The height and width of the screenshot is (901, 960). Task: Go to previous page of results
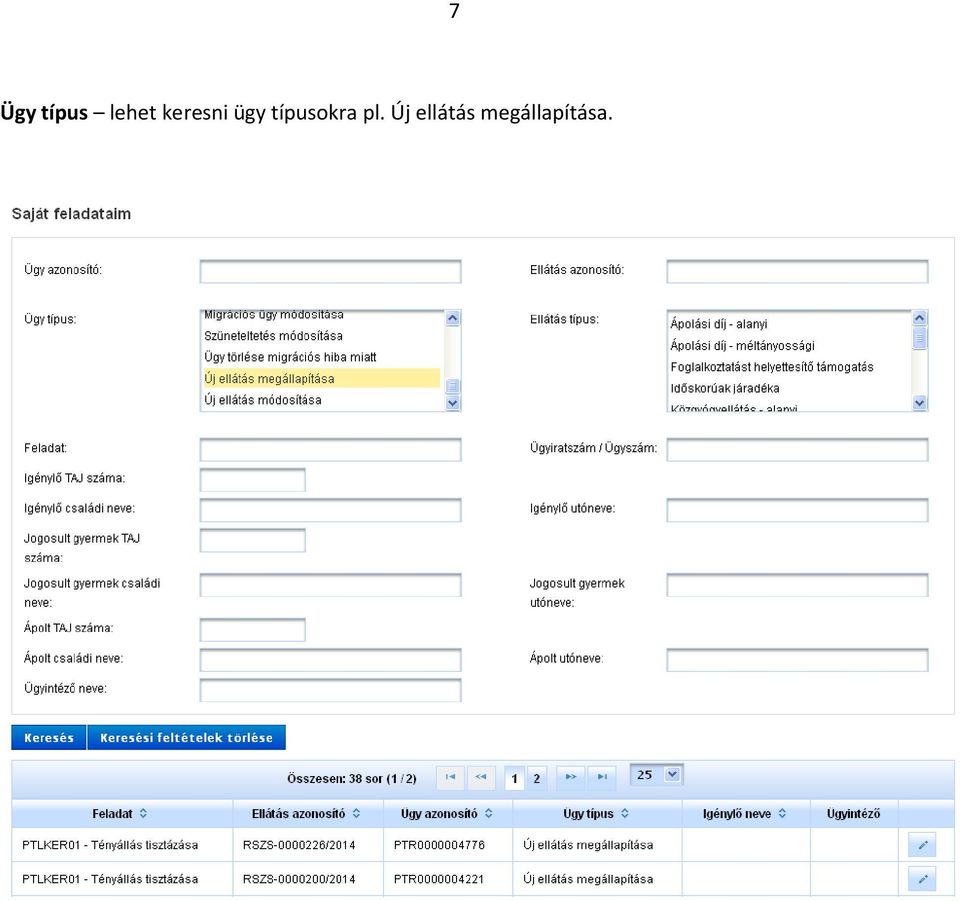point(481,777)
